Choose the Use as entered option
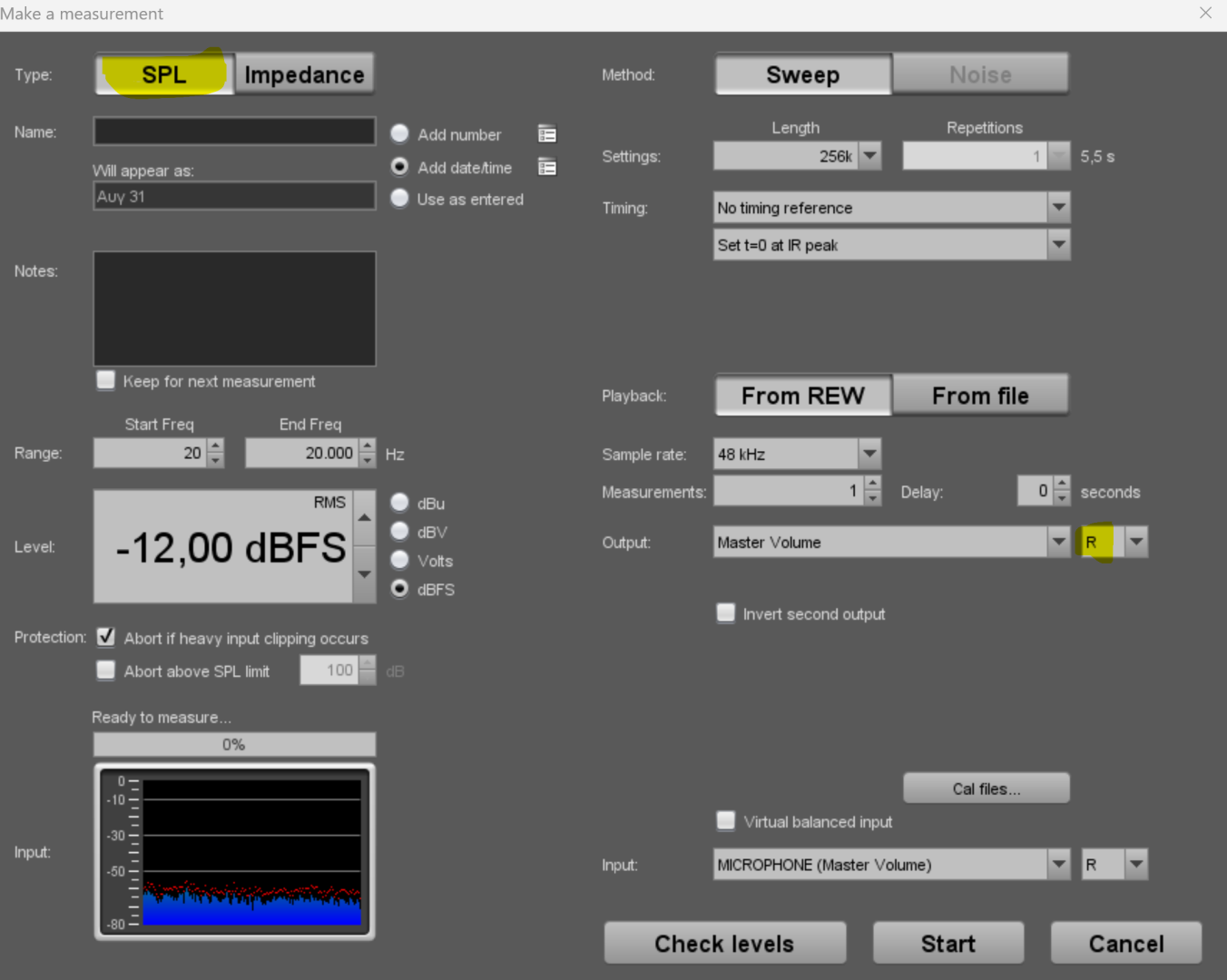Viewport: 1227px width, 980px height. click(x=399, y=198)
